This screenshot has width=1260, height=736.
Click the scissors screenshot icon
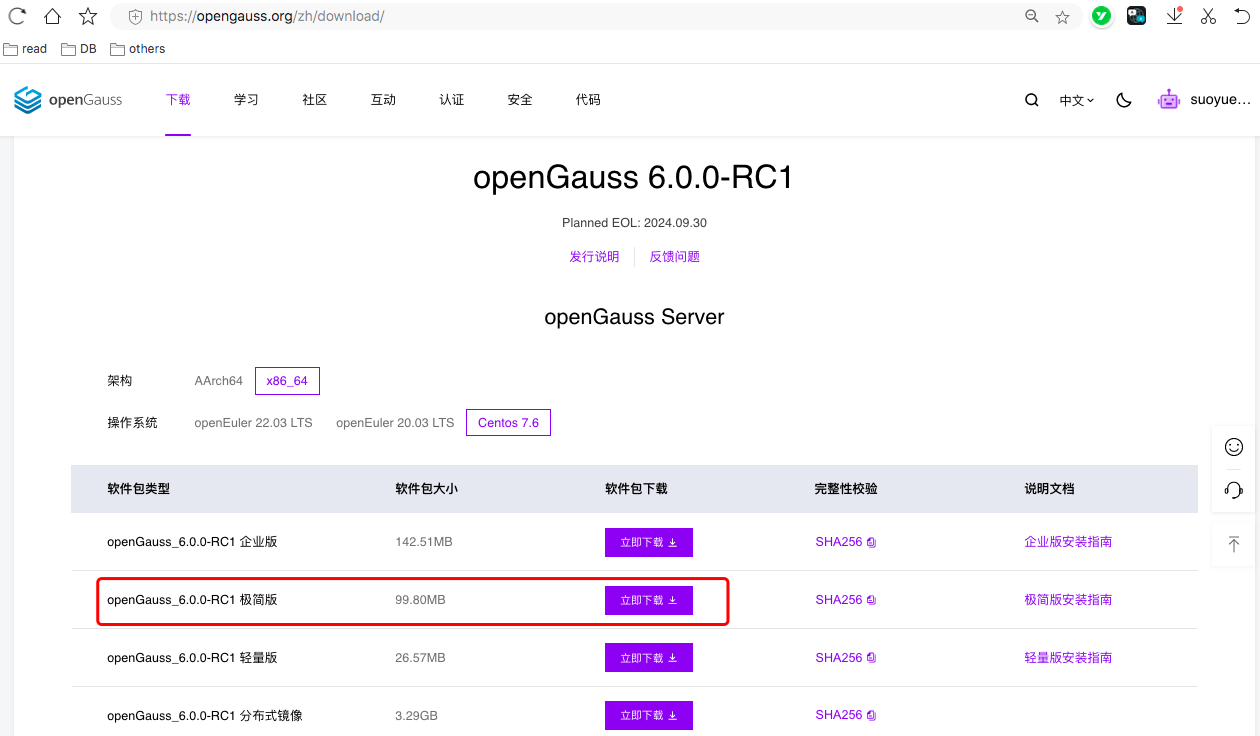[x=1208, y=16]
